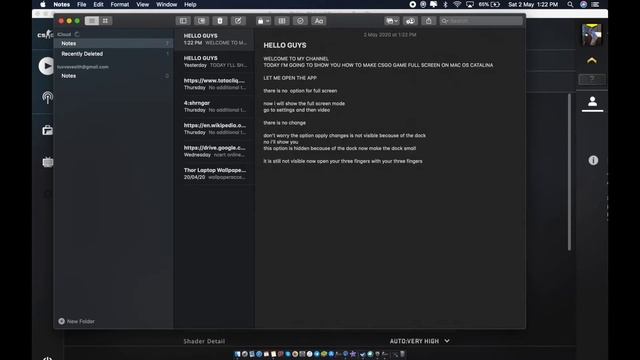Open Notification Center icon
The width and height of the screenshot is (640, 360).
click(596, 4)
